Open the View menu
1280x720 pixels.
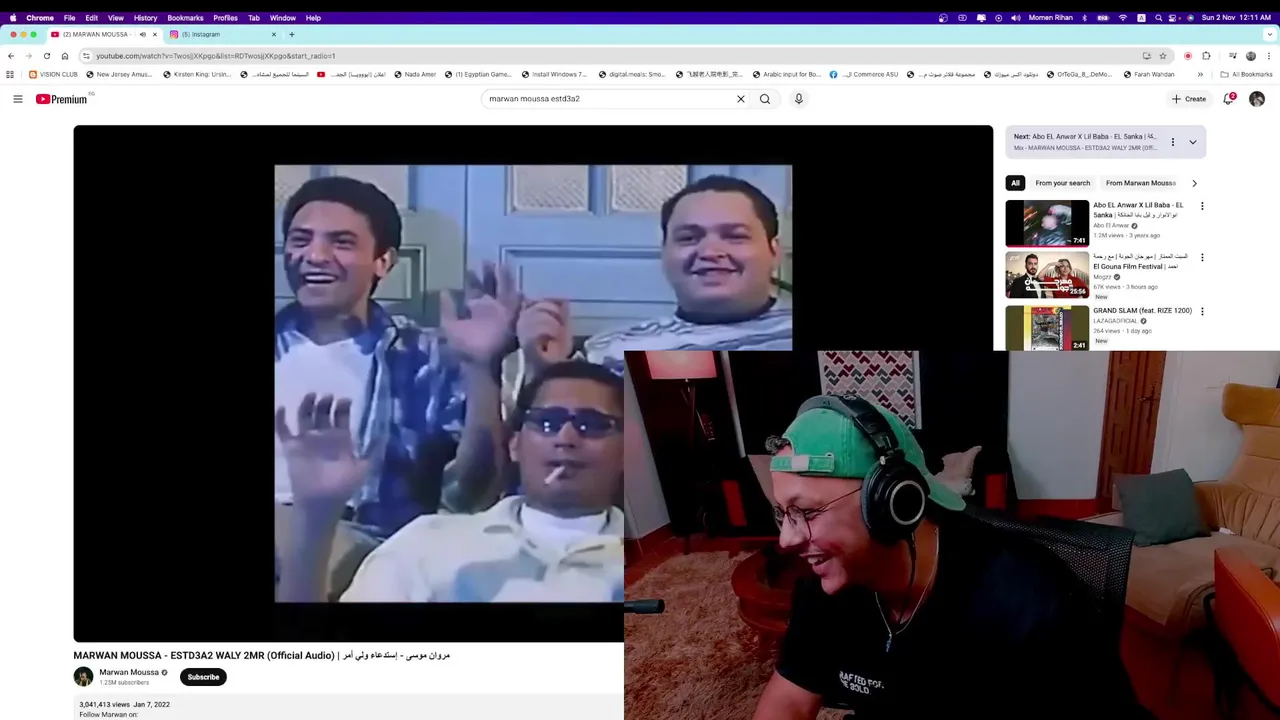(116, 18)
